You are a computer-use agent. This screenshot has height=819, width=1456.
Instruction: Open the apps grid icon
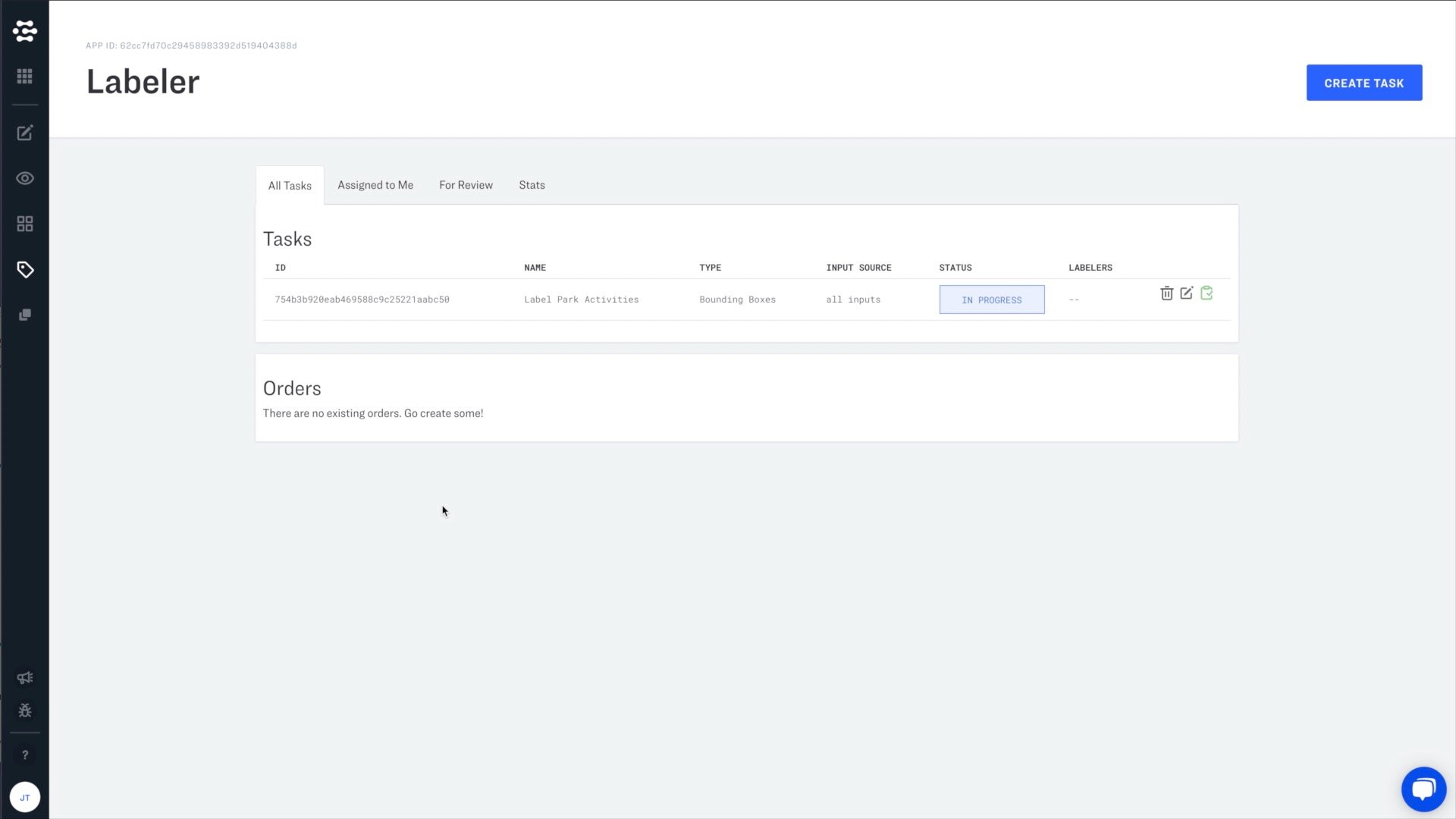pos(25,77)
